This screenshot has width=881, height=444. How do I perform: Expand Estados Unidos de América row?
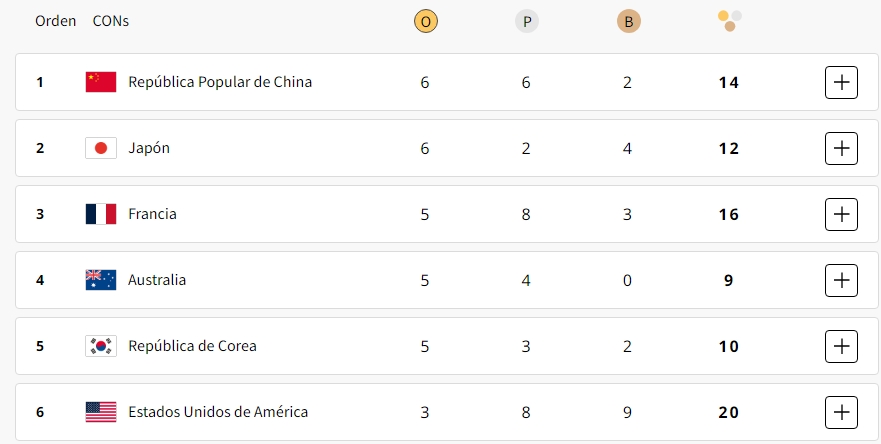point(841,413)
